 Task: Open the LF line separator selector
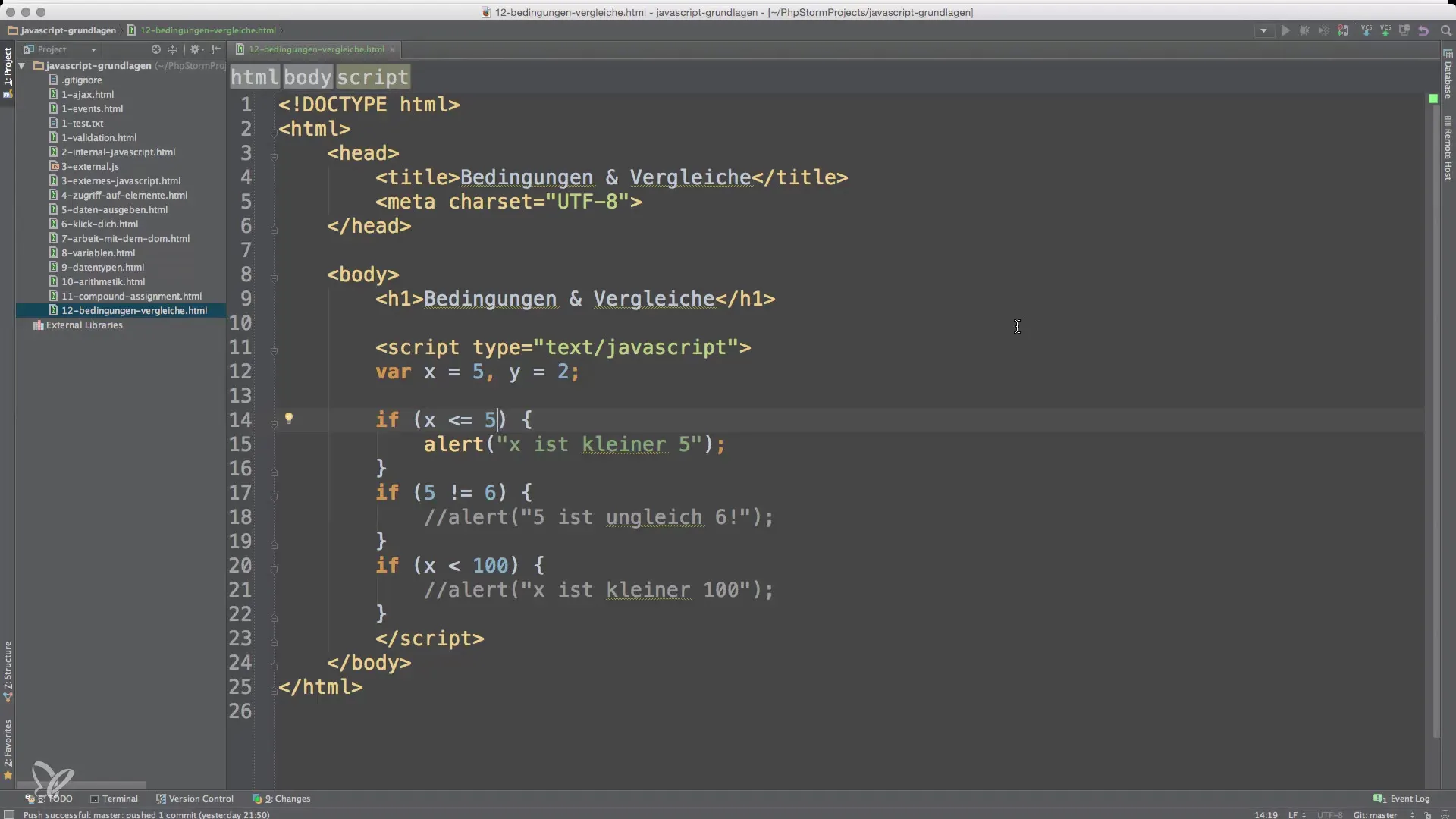click(1297, 814)
